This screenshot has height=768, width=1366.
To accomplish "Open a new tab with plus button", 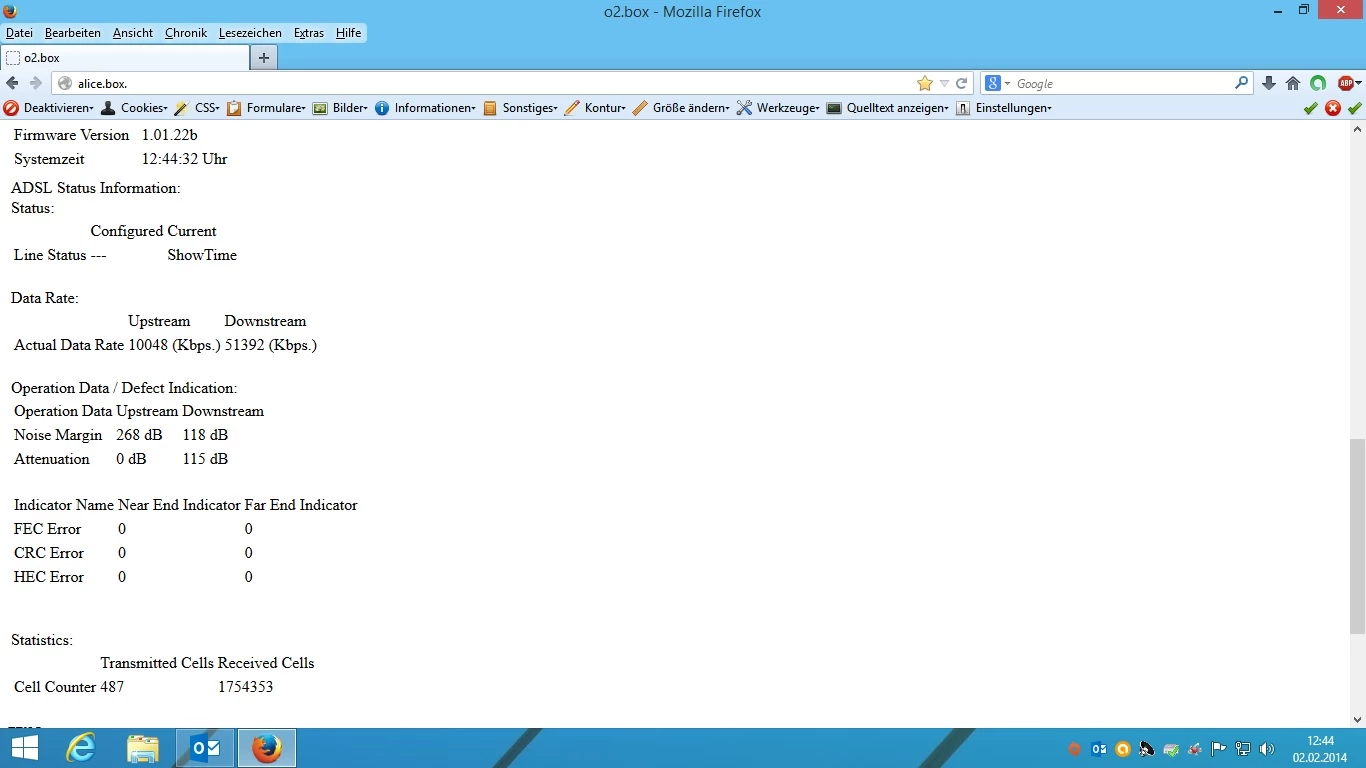I will tap(264, 58).
